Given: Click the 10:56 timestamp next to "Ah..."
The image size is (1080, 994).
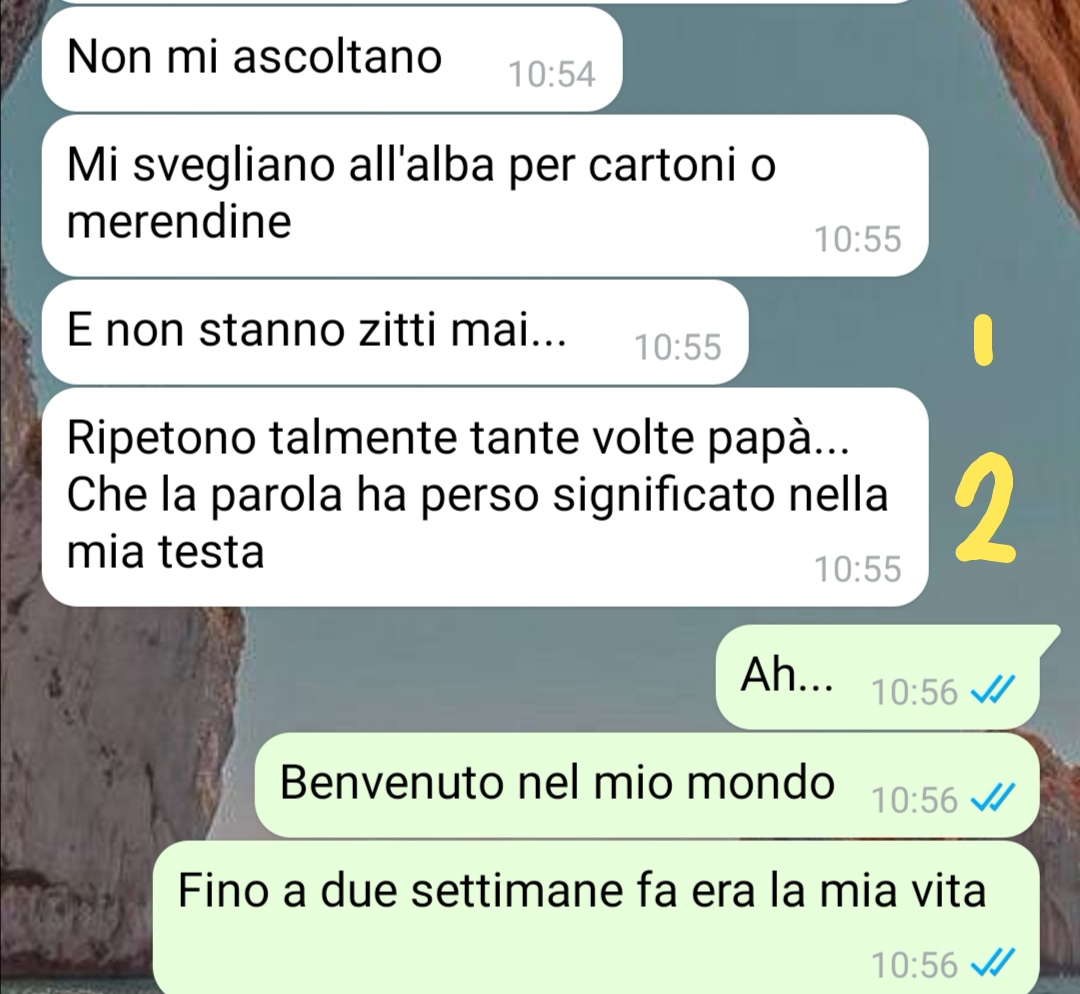Looking at the screenshot, I should [x=915, y=692].
